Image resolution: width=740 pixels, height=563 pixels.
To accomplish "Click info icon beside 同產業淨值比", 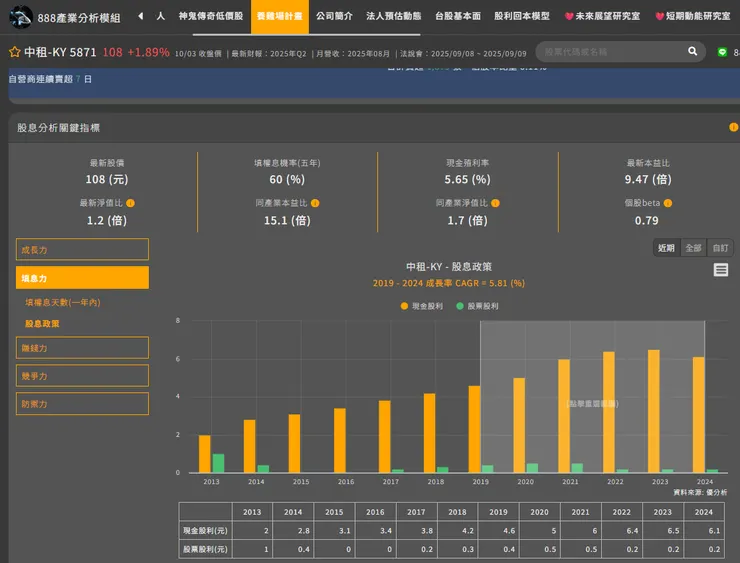I will [495, 203].
